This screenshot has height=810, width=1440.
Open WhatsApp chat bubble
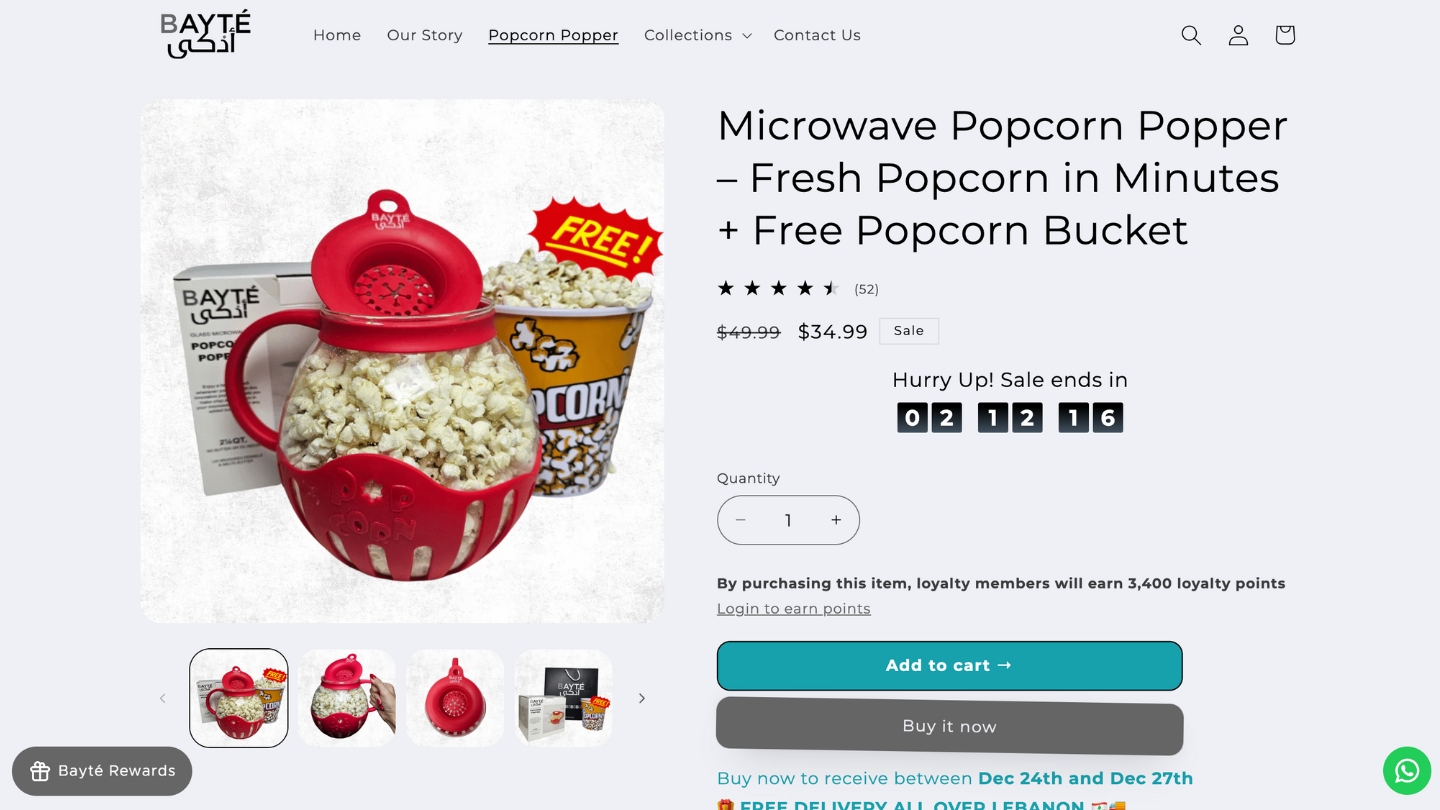click(1407, 771)
